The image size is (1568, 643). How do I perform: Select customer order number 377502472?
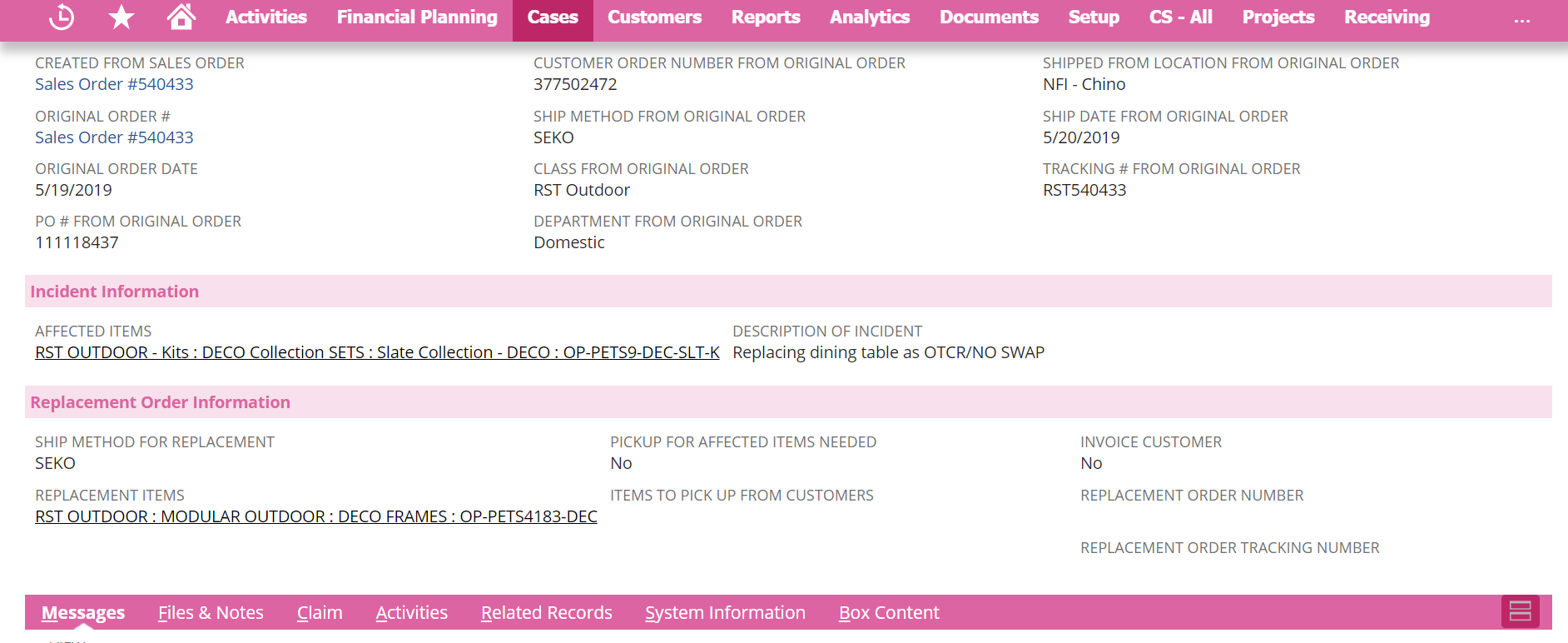coord(575,84)
